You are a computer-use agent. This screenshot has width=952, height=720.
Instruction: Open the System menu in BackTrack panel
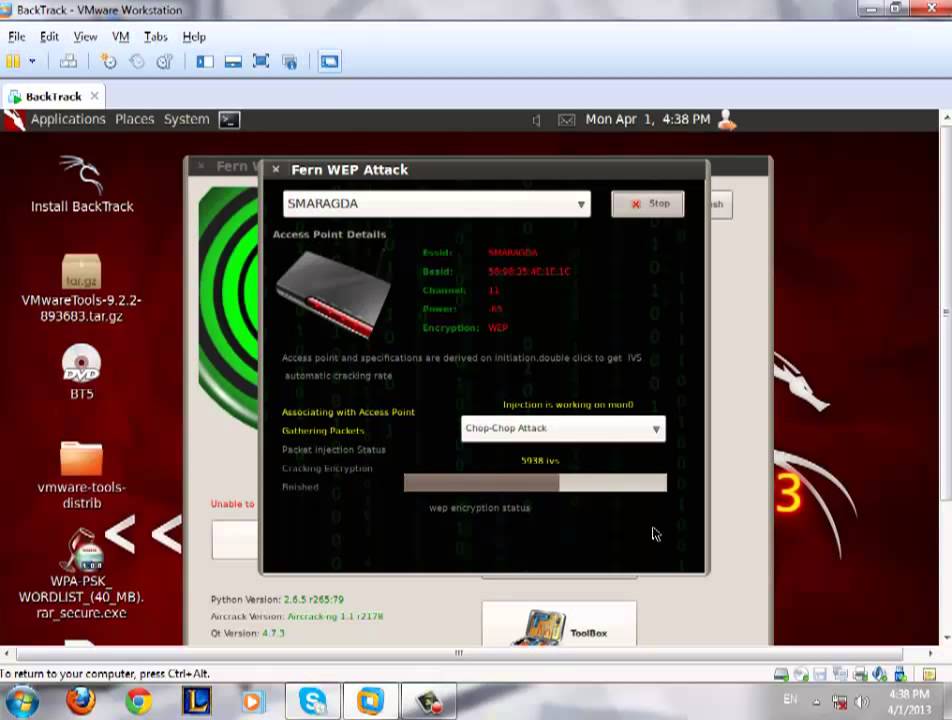coord(186,120)
